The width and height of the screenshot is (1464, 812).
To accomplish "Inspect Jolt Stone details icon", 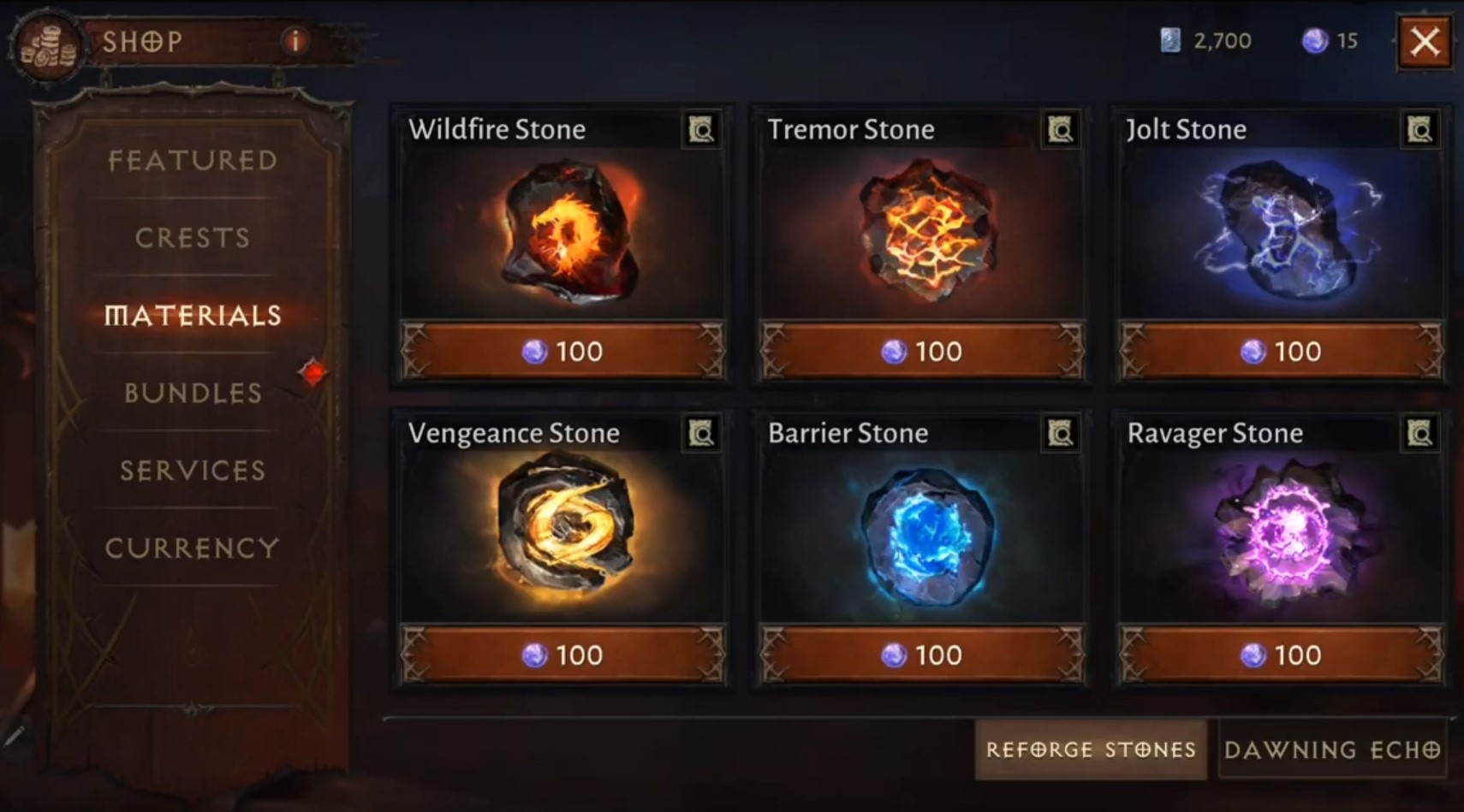I will (1419, 129).
